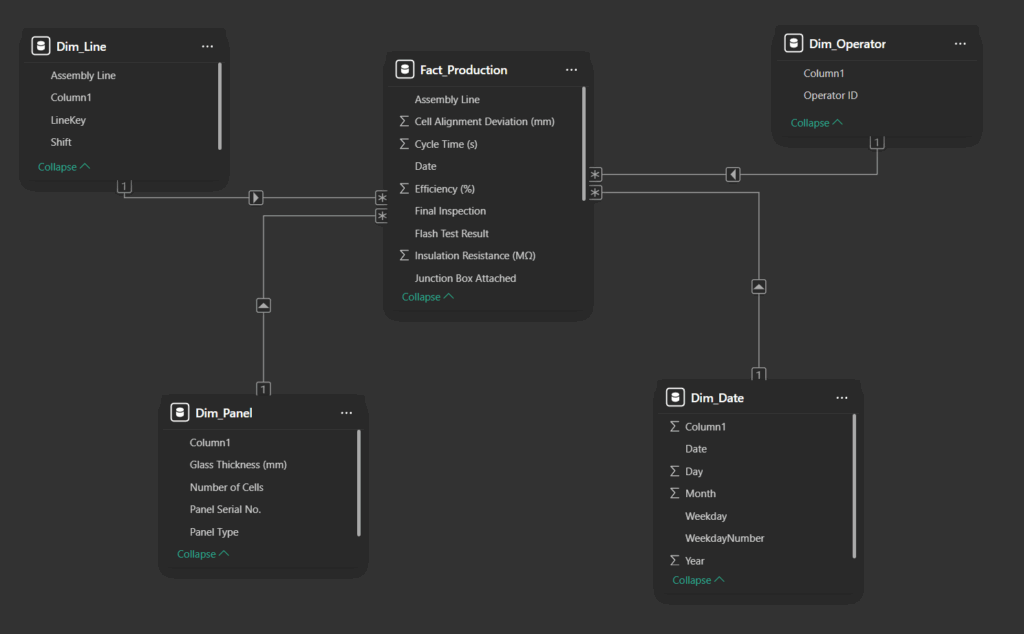The height and width of the screenshot is (634, 1024).
Task: Click the Fact_Production table icon
Action: coord(405,70)
